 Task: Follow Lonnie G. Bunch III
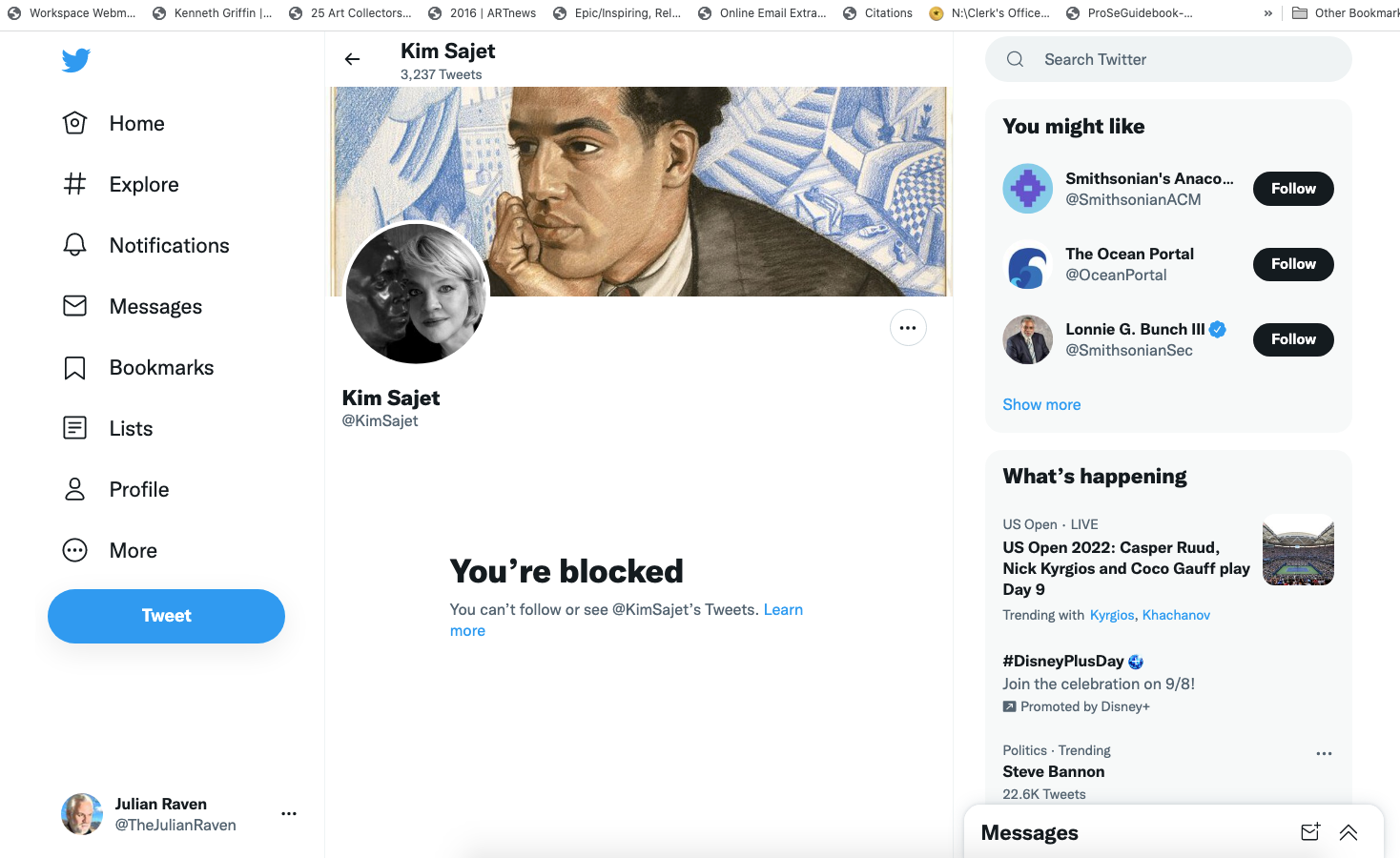click(1293, 339)
